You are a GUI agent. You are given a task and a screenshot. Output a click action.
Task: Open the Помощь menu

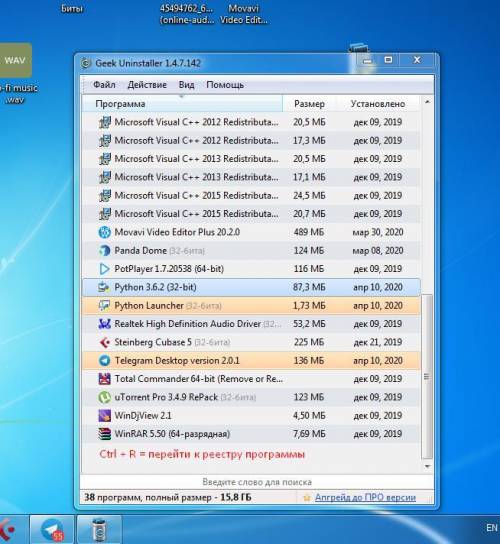coord(225,85)
